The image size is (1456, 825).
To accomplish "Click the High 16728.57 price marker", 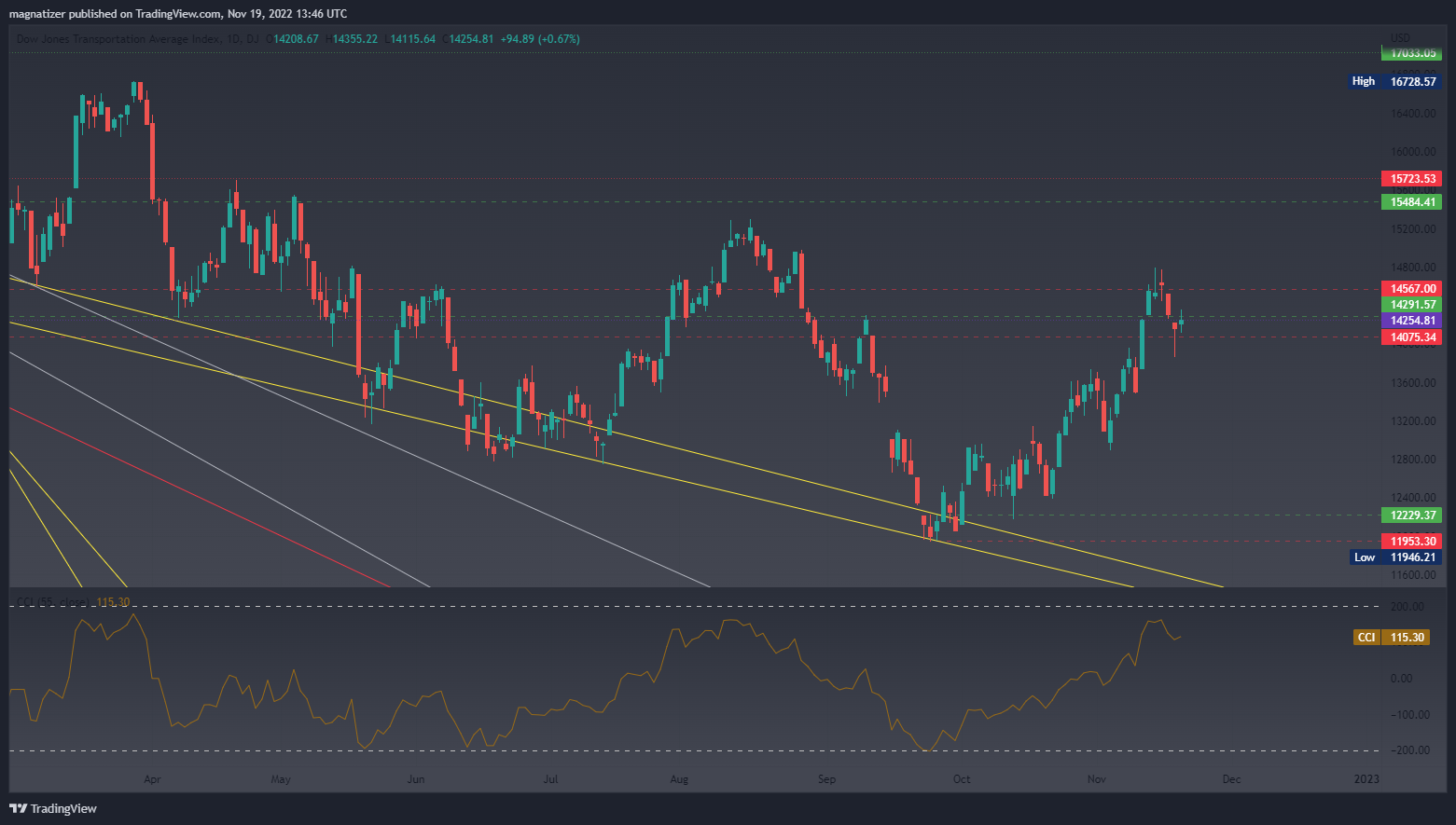I will click(1395, 82).
